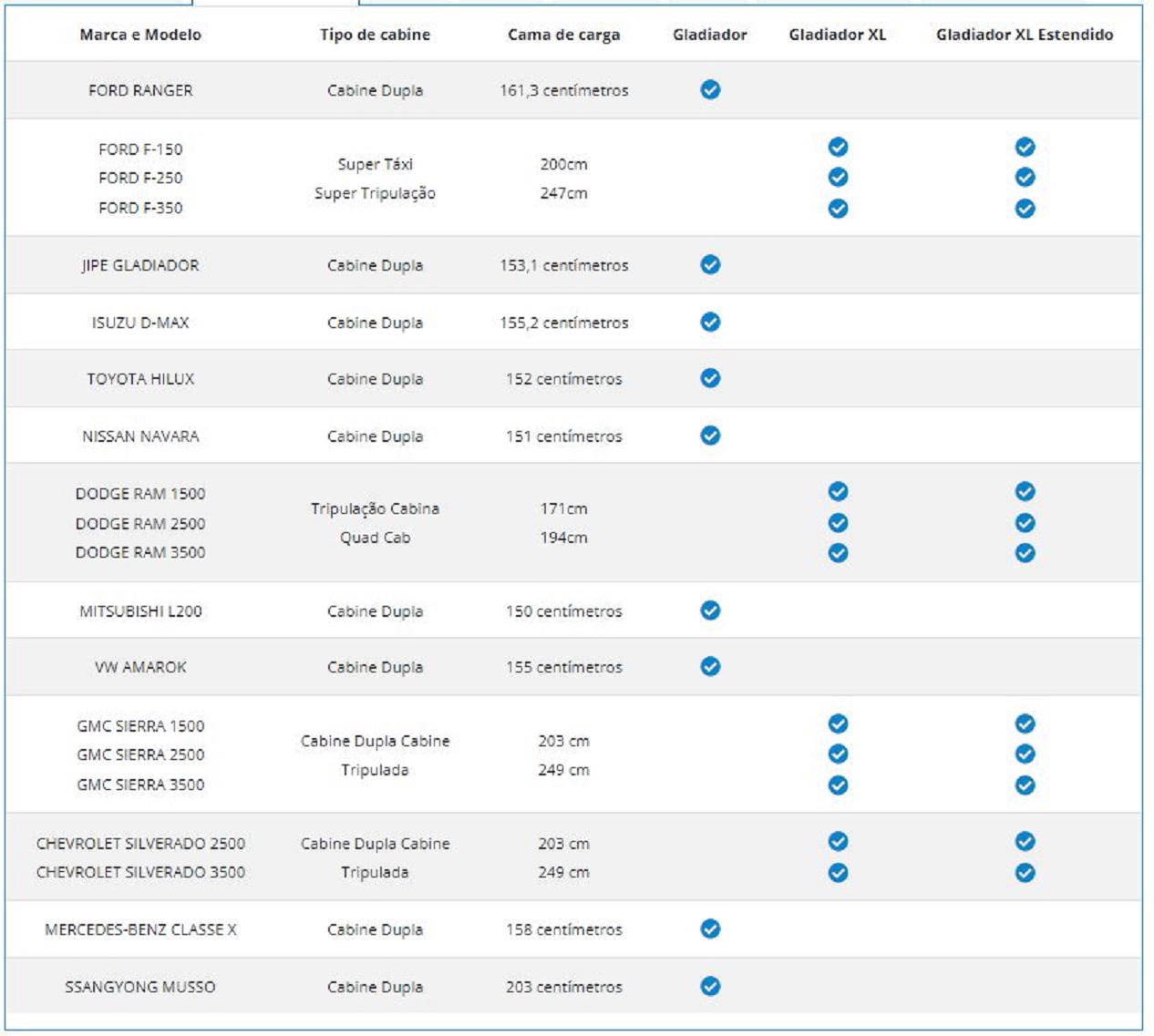Click the Mercedes-Benz Classe X Gladiador checkmark
Image resolution: width=1154 pixels, height=1036 pixels.
click(x=710, y=928)
